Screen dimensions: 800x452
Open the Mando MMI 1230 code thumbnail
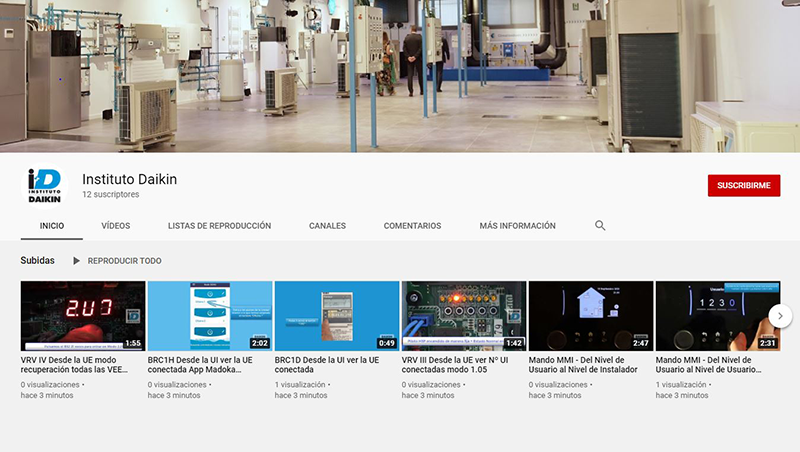tap(718, 316)
